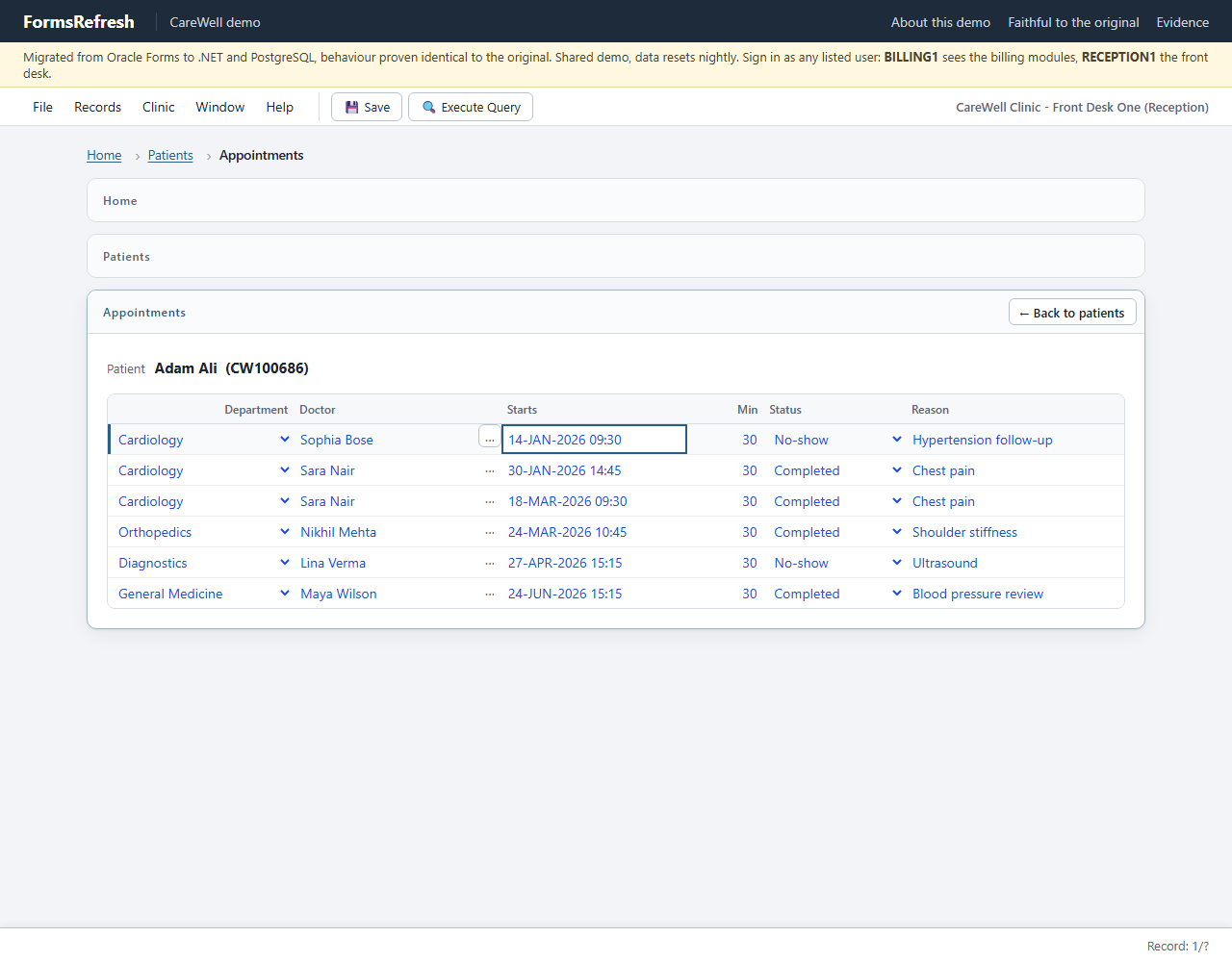The width and height of the screenshot is (1232, 962).
Task: Open the Help menu
Action: point(280,107)
